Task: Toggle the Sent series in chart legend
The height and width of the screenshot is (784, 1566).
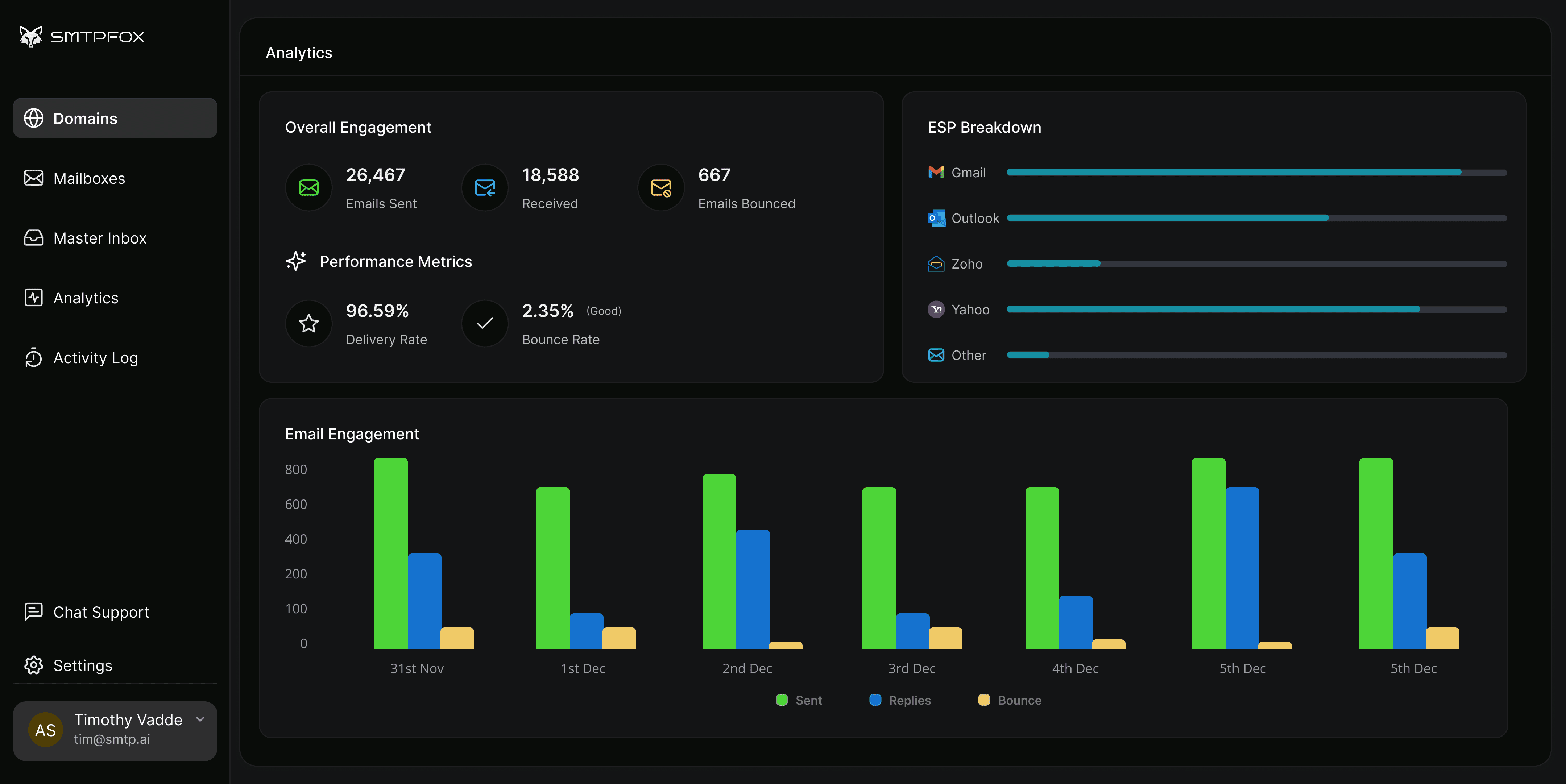Action: coord(799,700)
